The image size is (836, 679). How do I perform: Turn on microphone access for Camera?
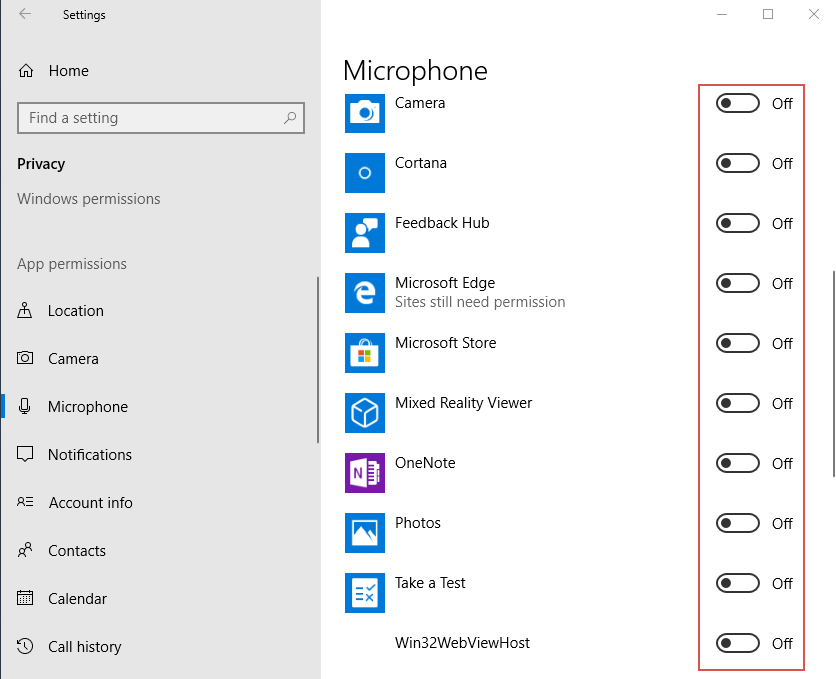pyautogui.click(x=737, y=103)
